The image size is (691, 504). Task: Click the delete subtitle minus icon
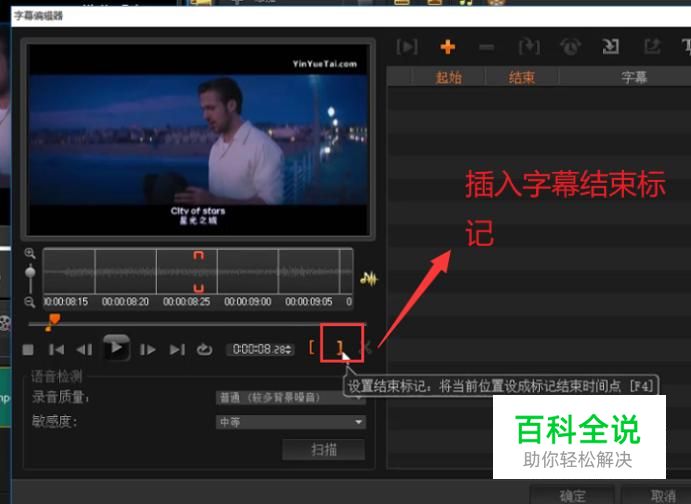487,47
